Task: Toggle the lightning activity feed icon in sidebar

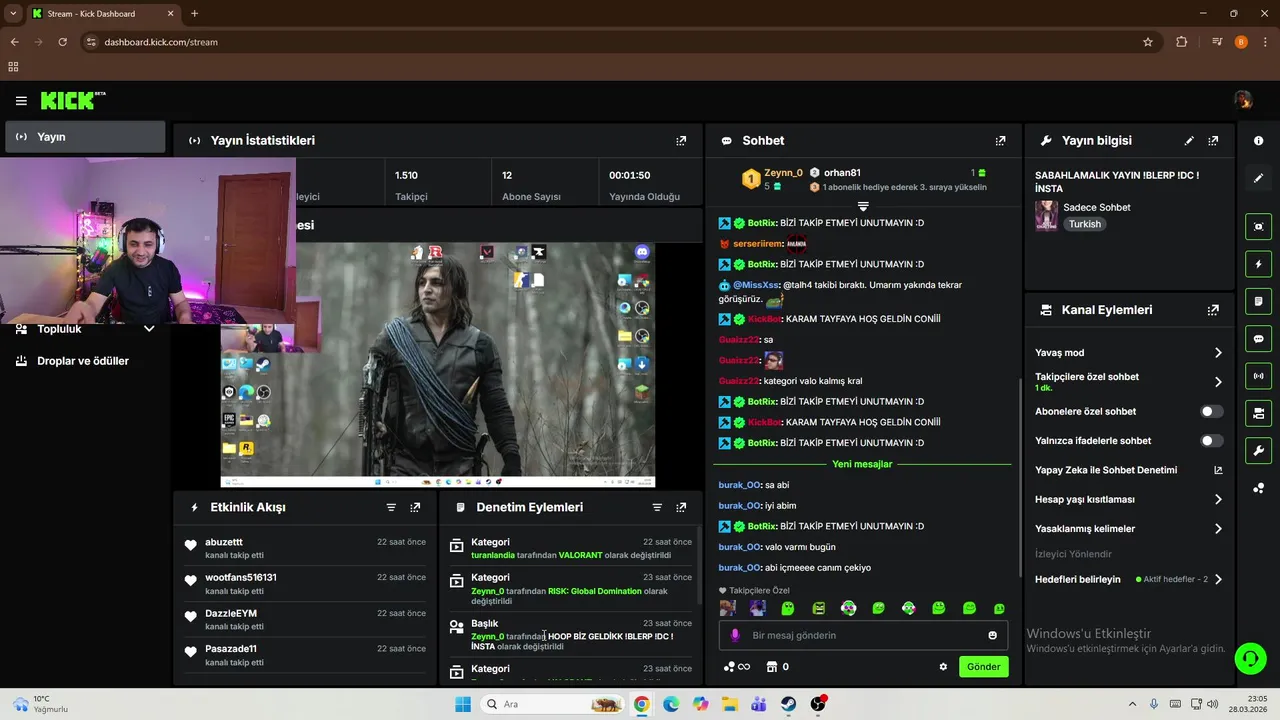Action: (1258, 264)
